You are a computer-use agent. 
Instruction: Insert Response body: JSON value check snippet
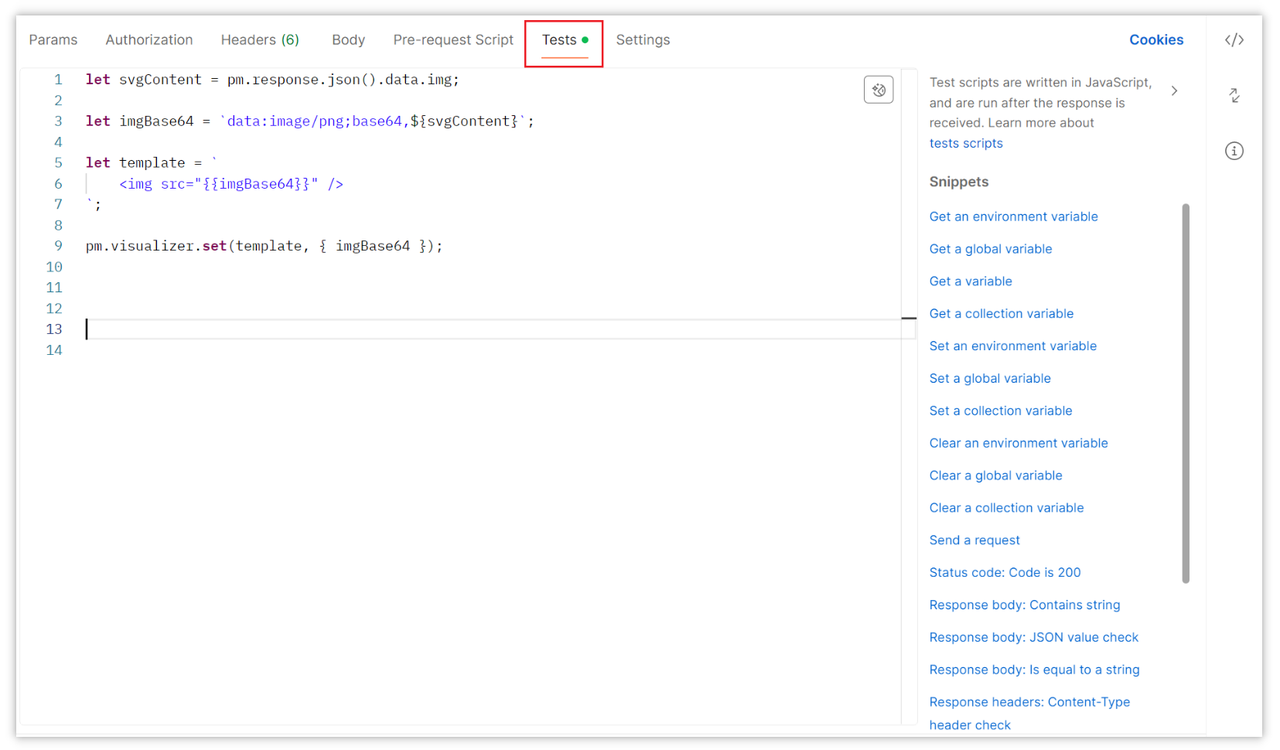tap(1034, 637)
